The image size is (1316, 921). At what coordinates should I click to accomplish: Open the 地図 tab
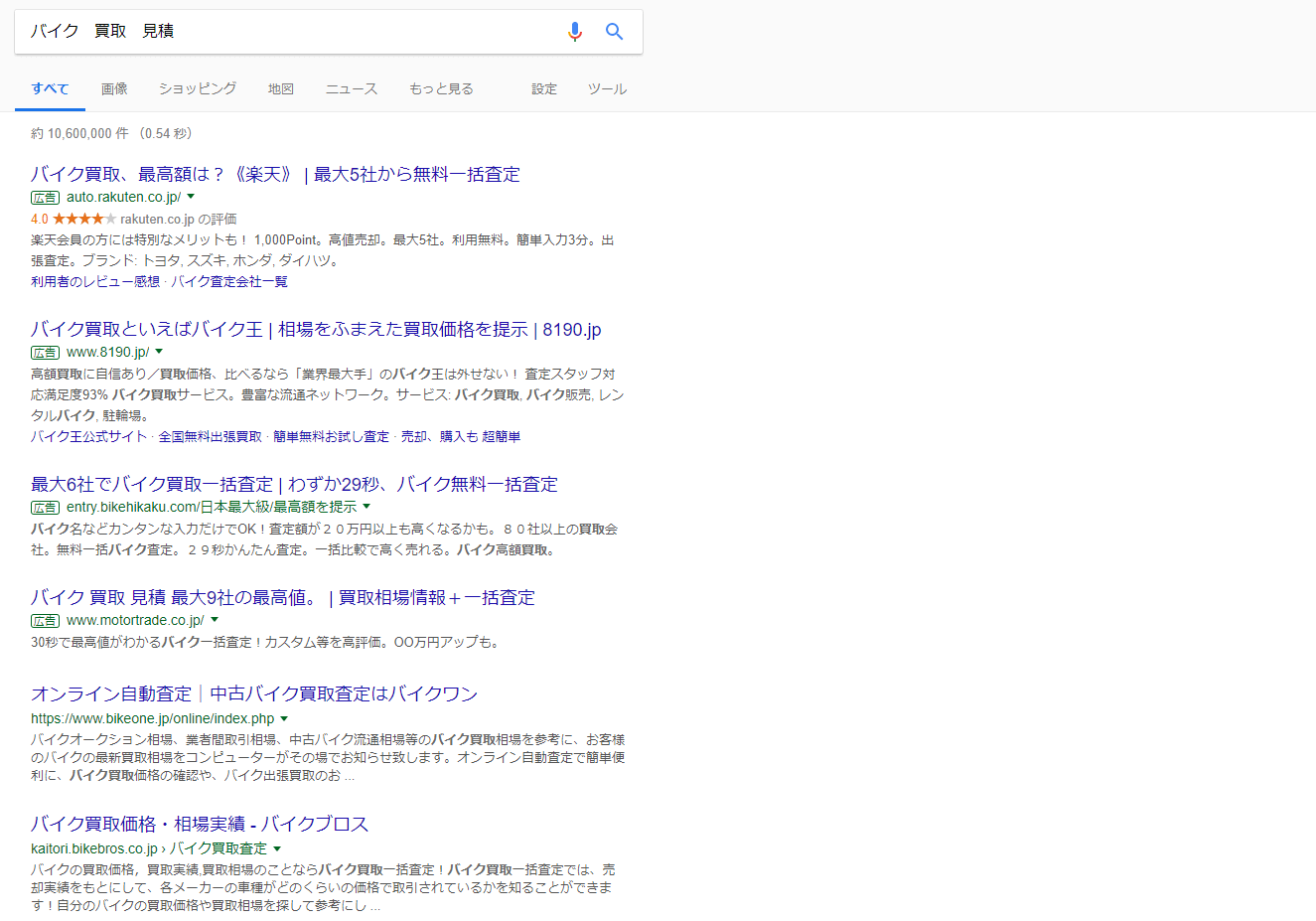[281, 88]
